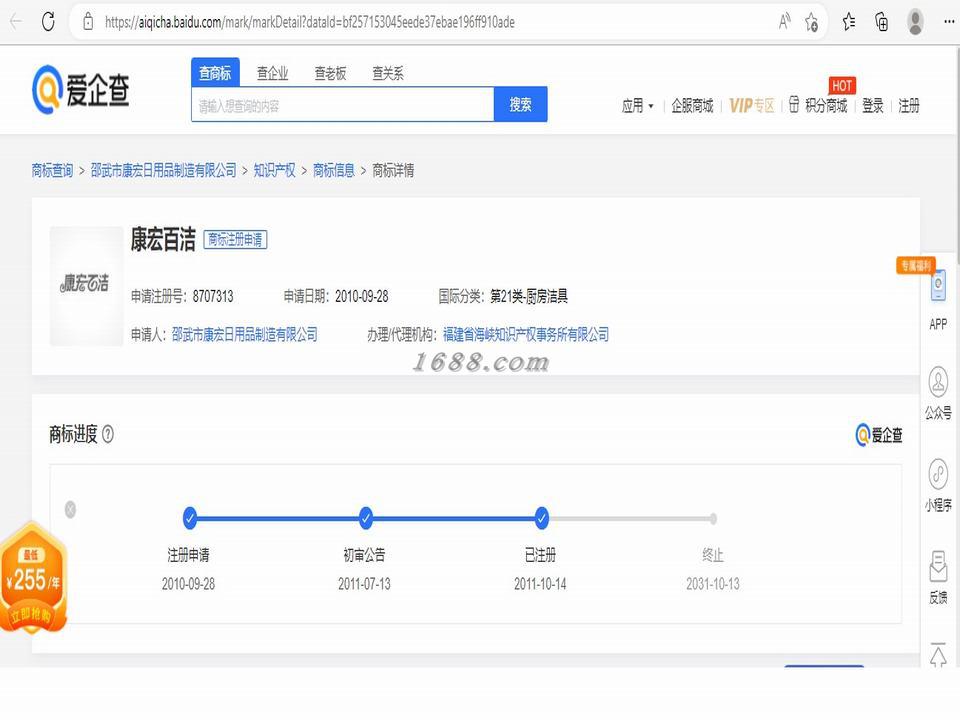Click the application date 2010-09-28 in header info

coord(362,296)
